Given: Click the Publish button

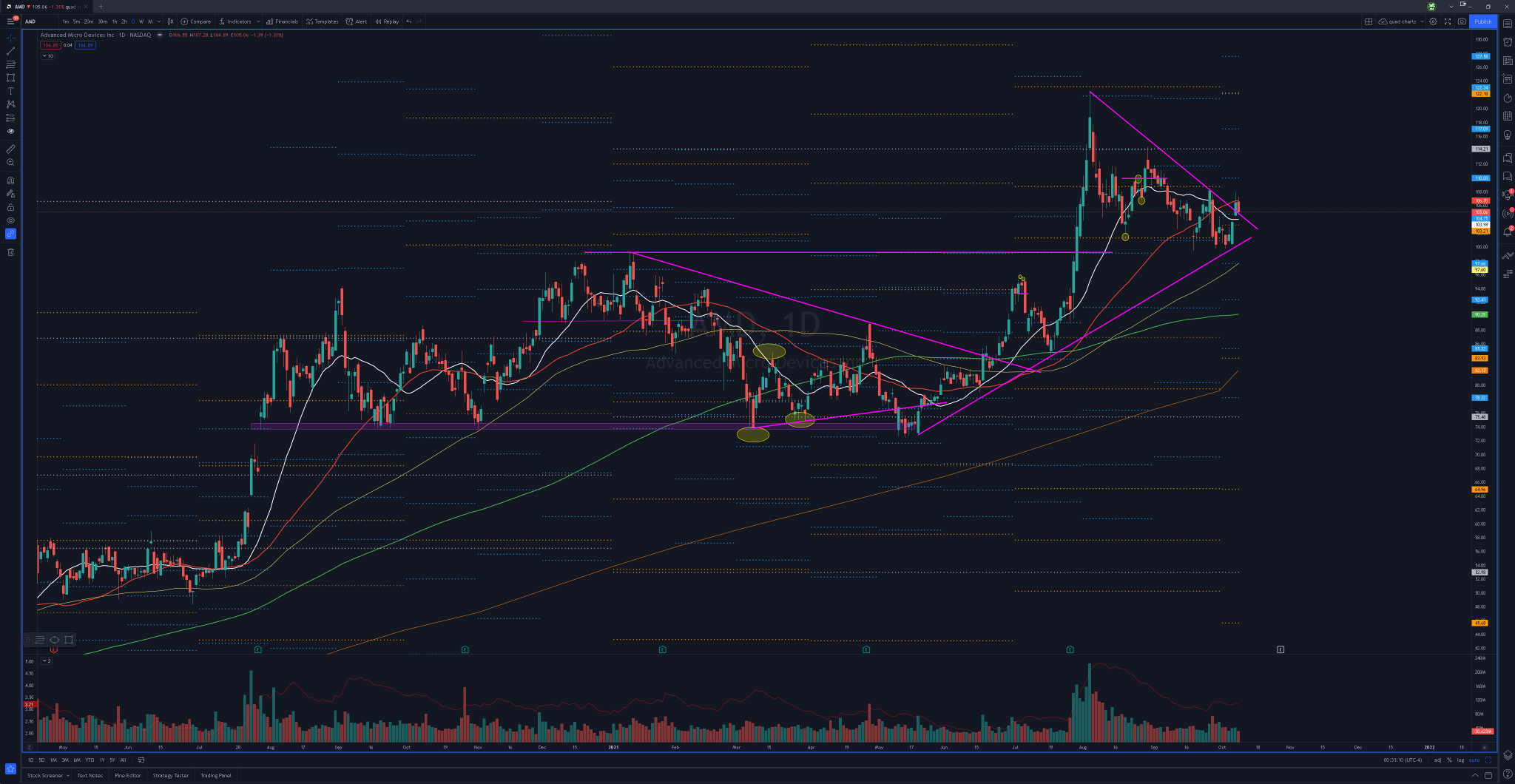Looking at the screenshot, I should click(1483, 21).
